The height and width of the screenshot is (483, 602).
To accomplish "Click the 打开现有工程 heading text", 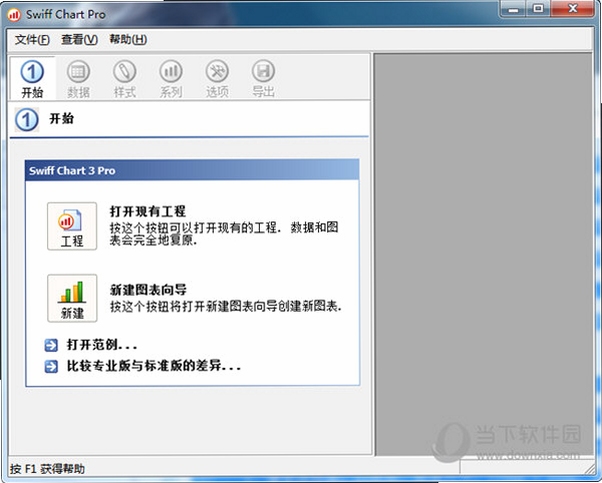I will point(147,211).
